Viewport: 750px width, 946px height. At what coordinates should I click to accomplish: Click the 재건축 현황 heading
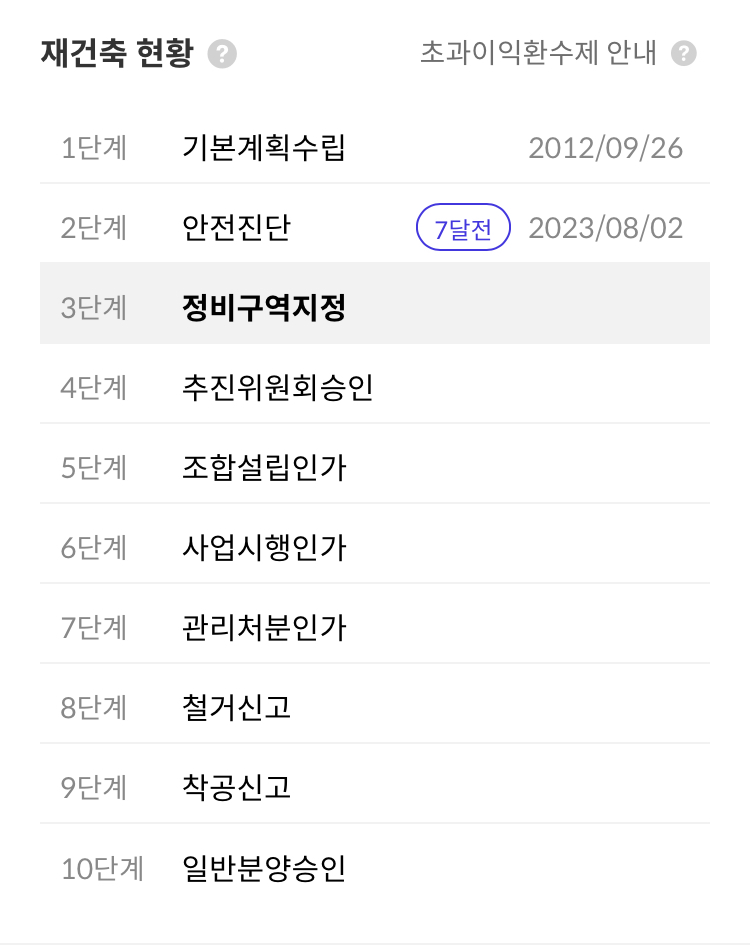click(x=116, y=54)
